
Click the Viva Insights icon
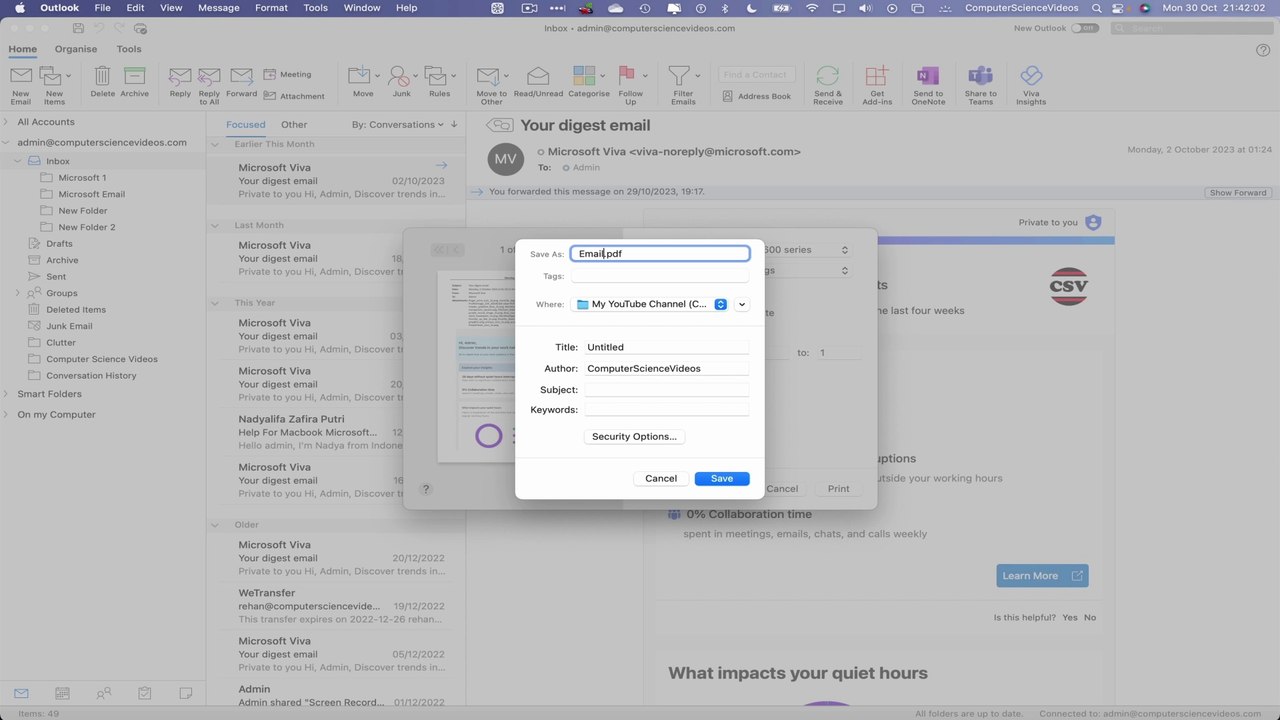point(1031,76)
